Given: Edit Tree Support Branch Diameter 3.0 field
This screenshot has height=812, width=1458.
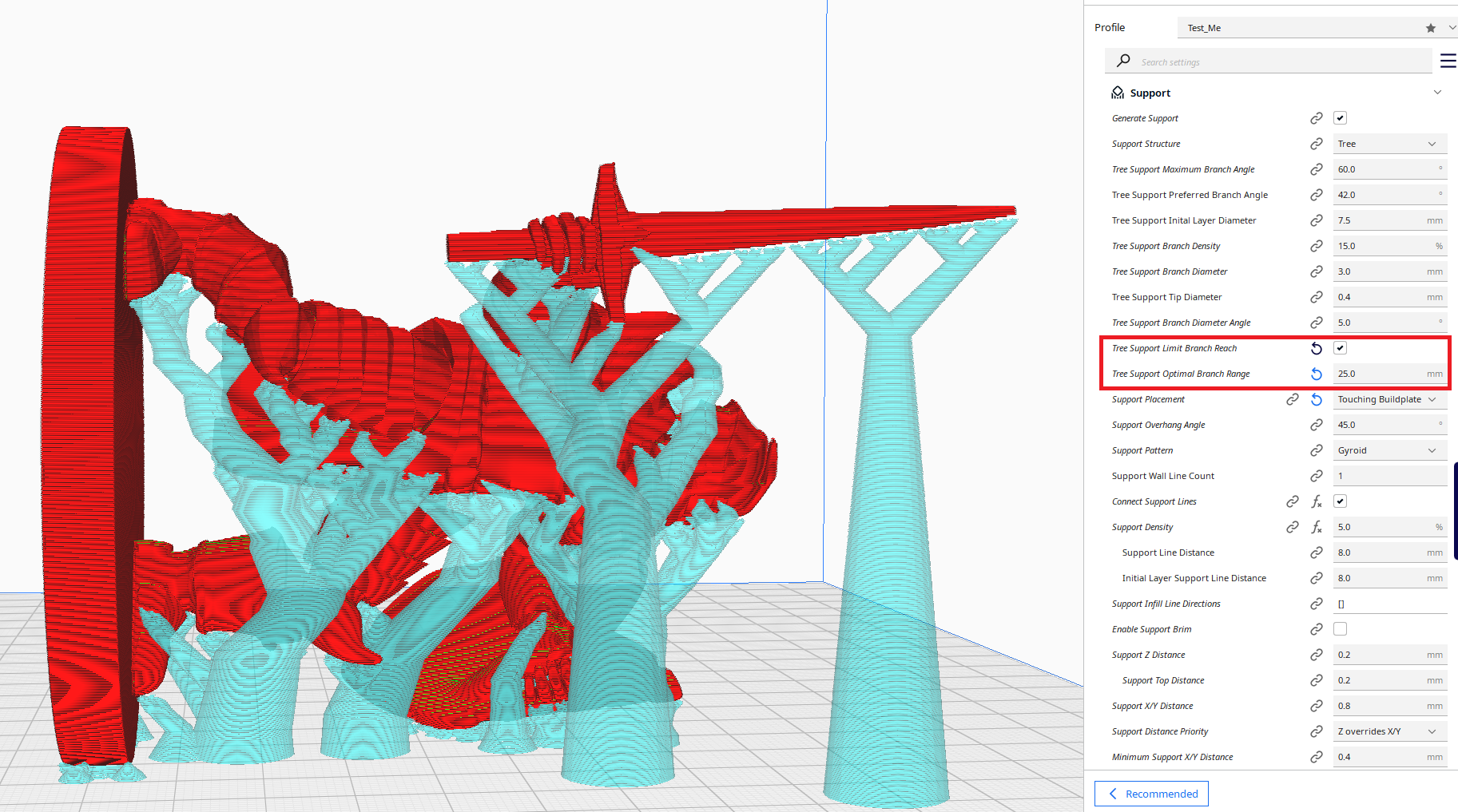Looking at the screenshot, I should 1390,271.
